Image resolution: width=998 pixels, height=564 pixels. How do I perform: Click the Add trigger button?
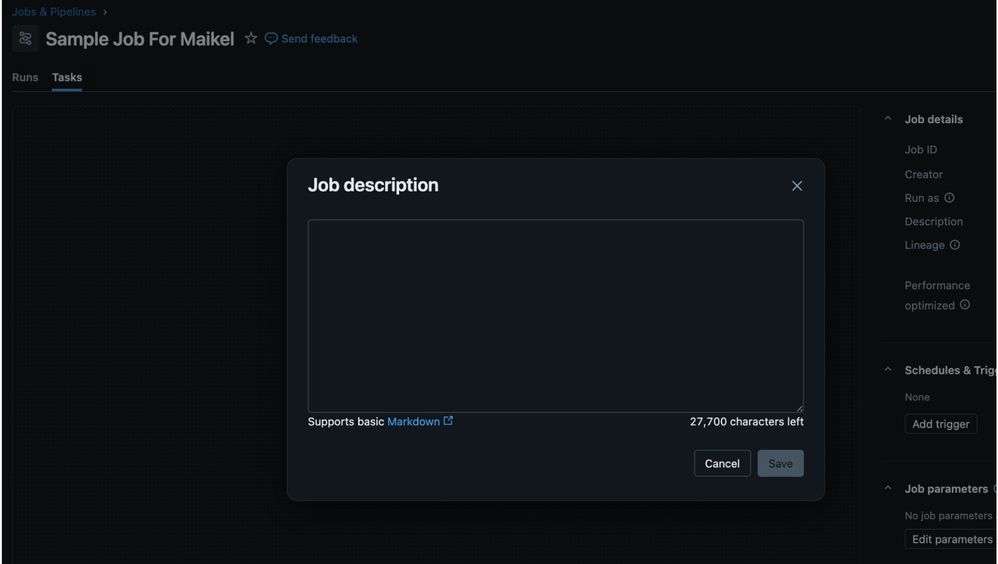(941, 424)
